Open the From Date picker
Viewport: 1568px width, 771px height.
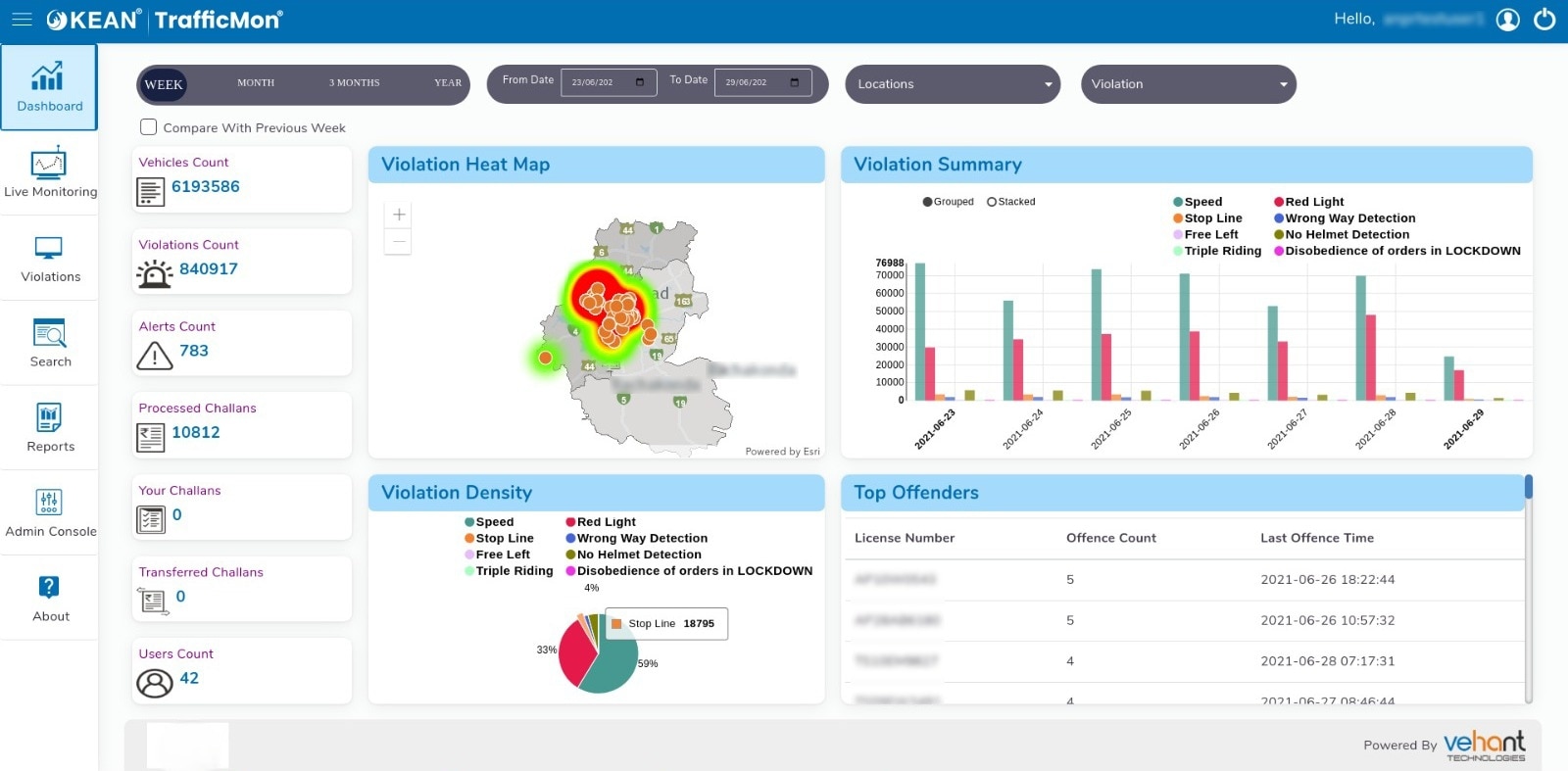coord(639,82)
